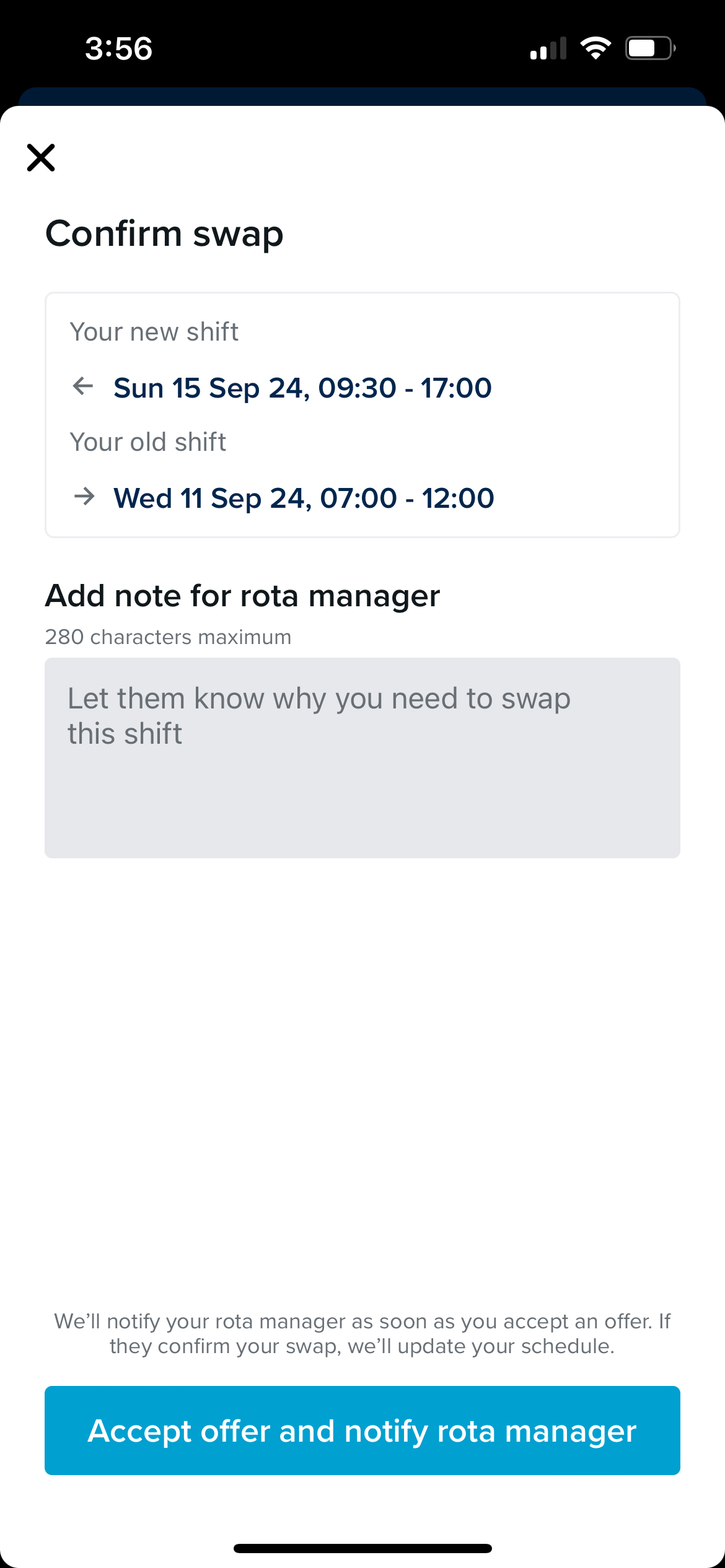Tap the 3:56 clock in status bar
Image resolution: width=725 pixels, height=1568 pixels.
[118, 48]
